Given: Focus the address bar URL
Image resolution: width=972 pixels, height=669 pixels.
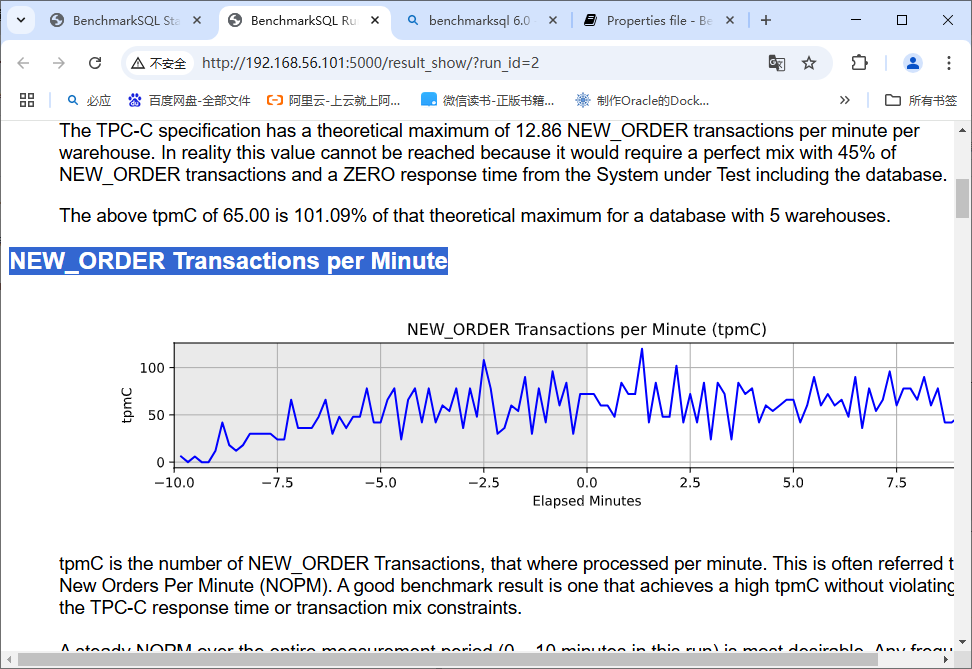Looking at the screenshot, I should (x=370, y=63).
